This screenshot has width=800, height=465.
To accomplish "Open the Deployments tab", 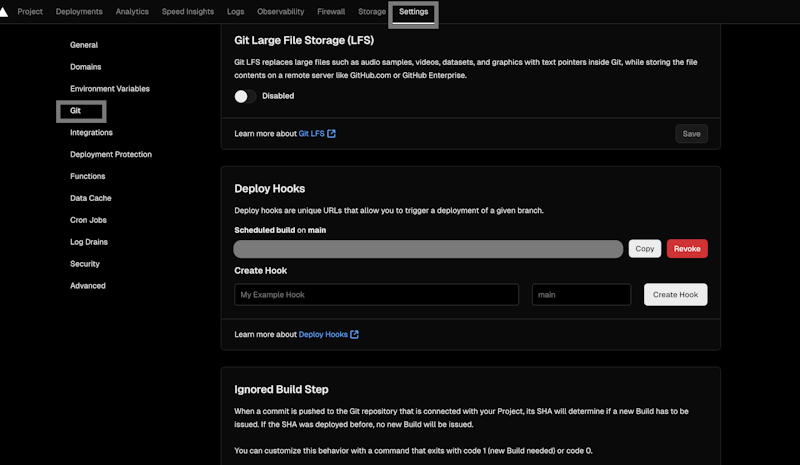I will click(x=78, y=12).
